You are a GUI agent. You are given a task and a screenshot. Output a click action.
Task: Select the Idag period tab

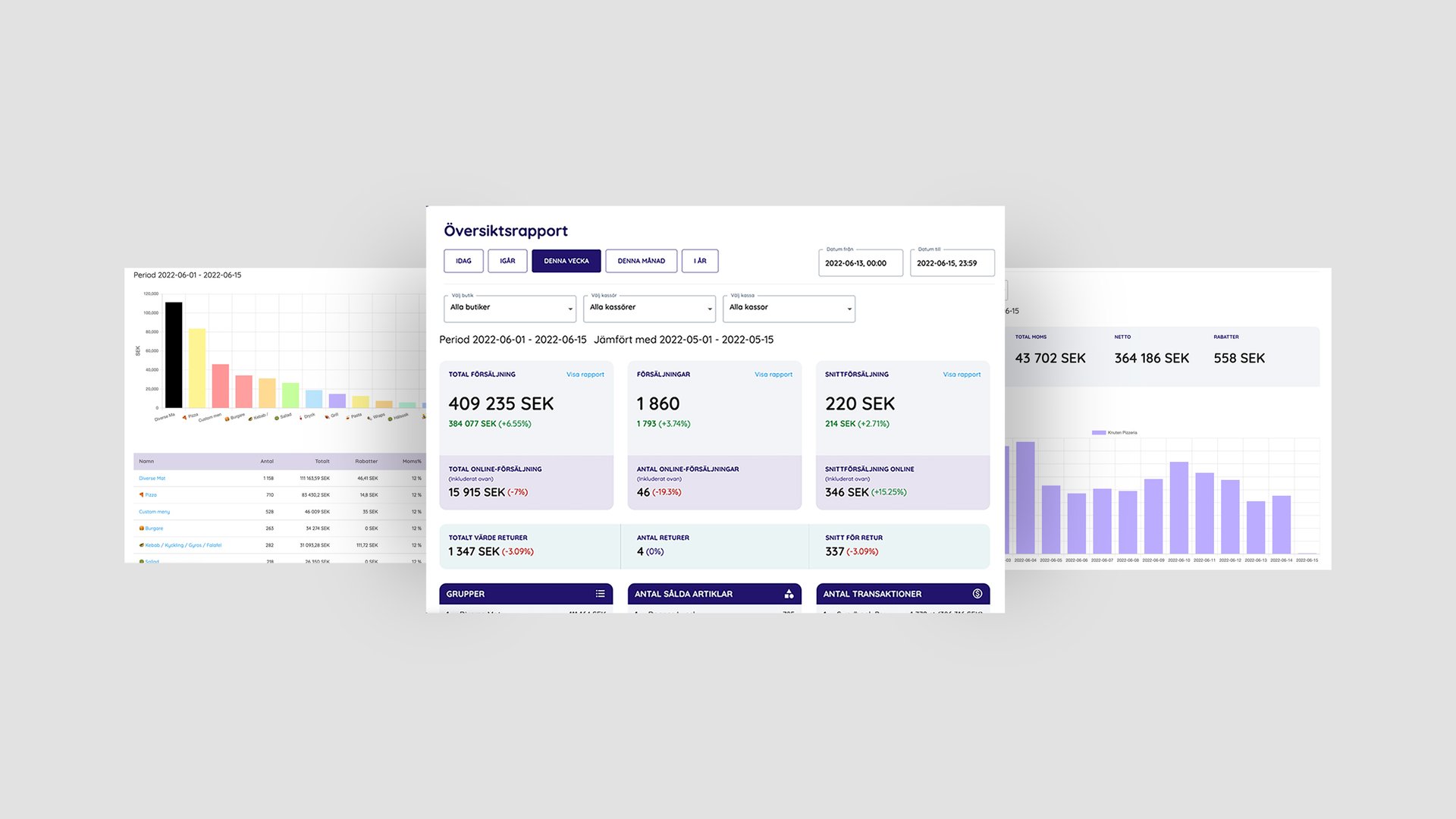coord(463,261)
